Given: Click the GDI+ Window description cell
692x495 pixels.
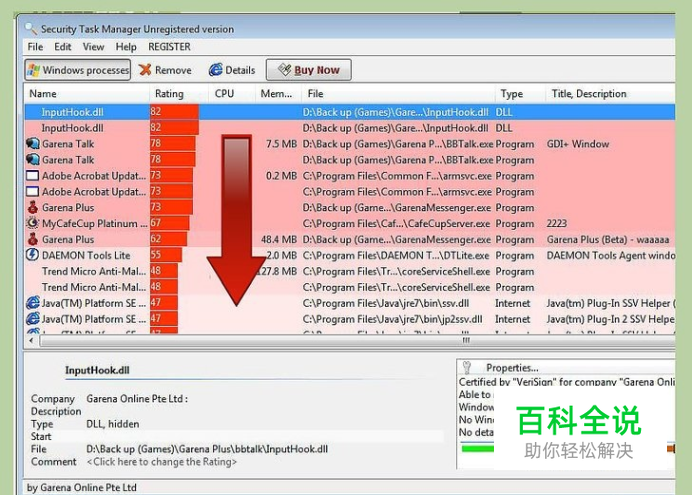Looking at the screenshot, I should 578,144.
